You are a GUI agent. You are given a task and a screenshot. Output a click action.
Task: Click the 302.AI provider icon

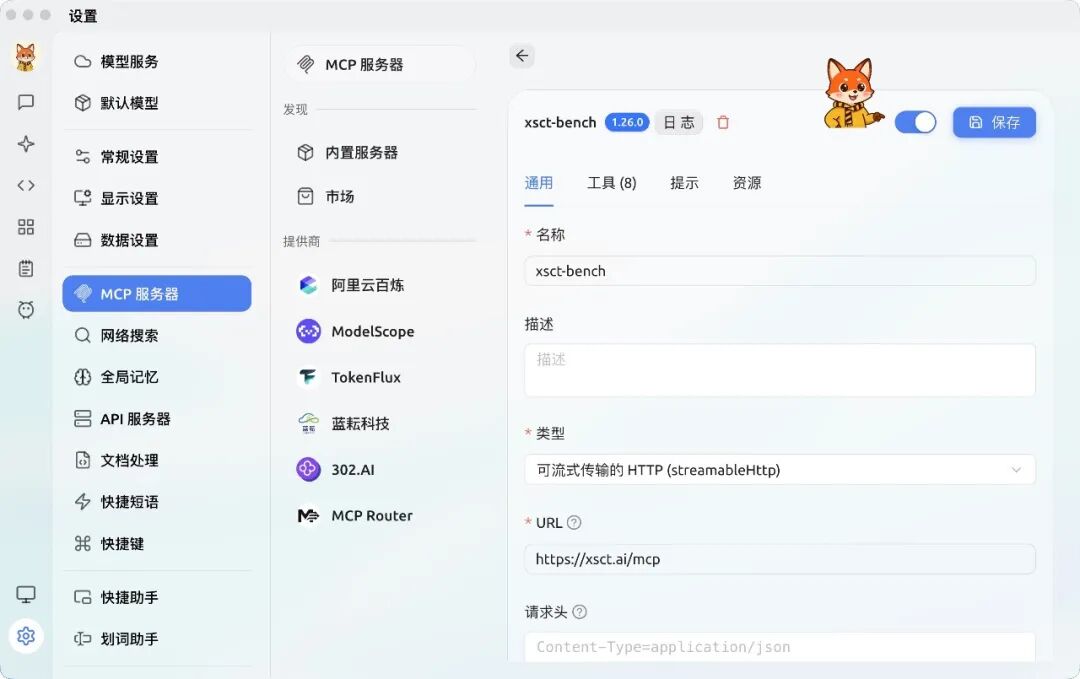coord(308,469)
